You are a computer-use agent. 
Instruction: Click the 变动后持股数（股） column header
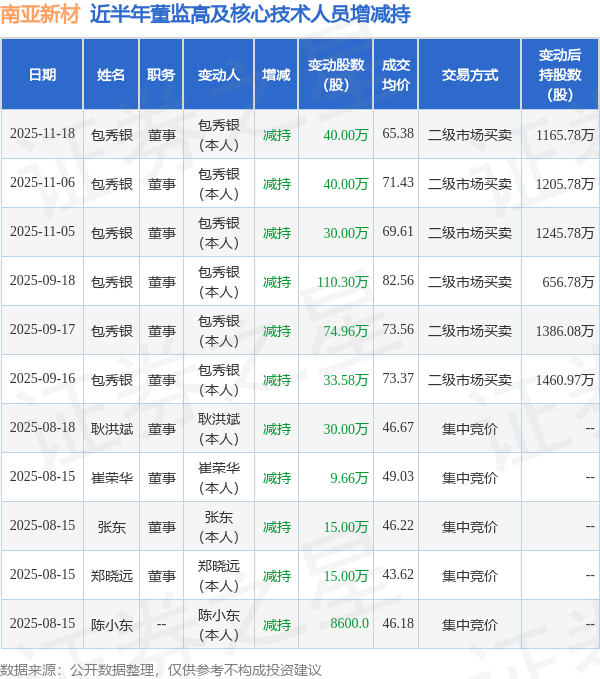tap(560, 75)
